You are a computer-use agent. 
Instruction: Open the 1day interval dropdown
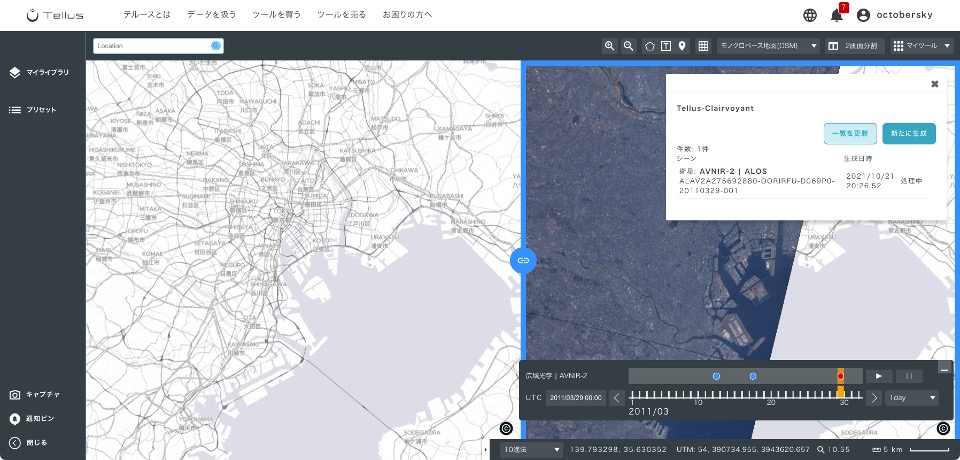point(912,398)
